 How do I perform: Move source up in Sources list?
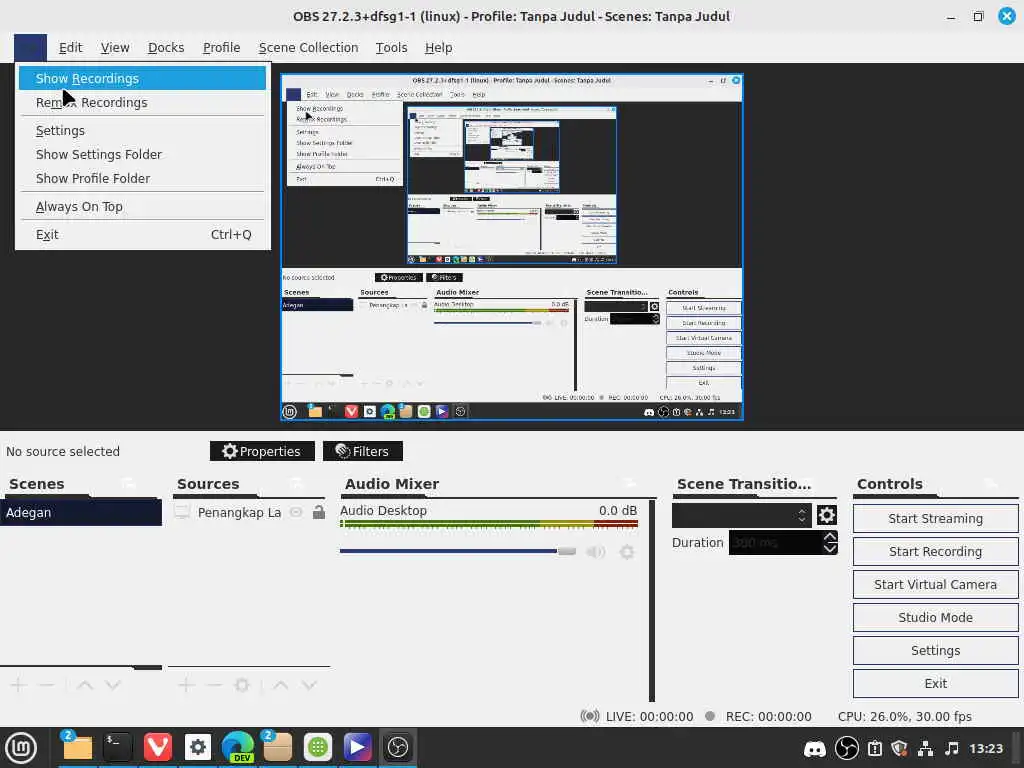281,684
